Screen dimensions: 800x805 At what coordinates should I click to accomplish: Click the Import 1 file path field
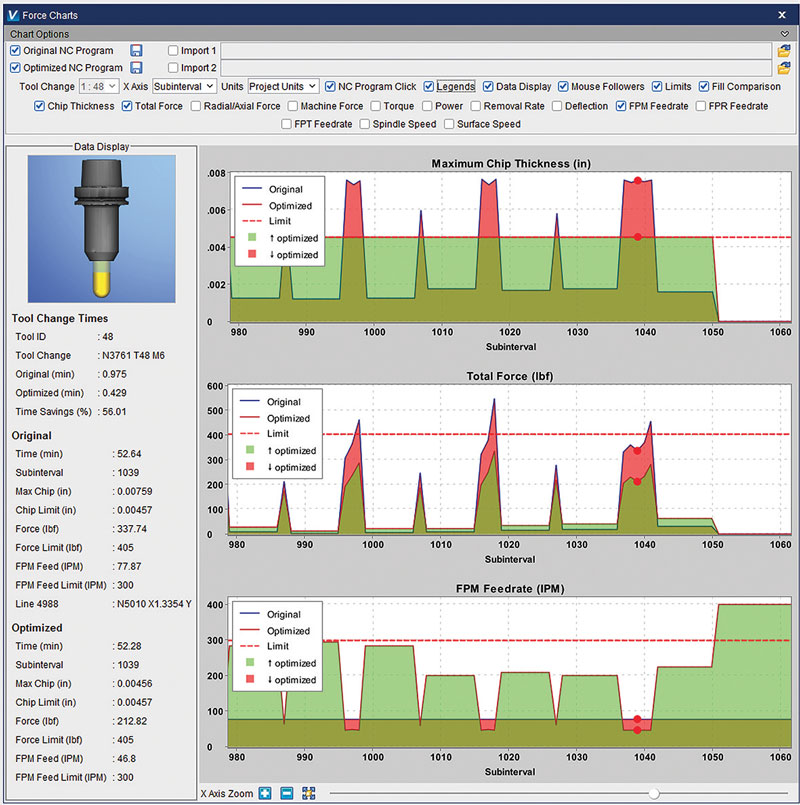click(496, 50)
